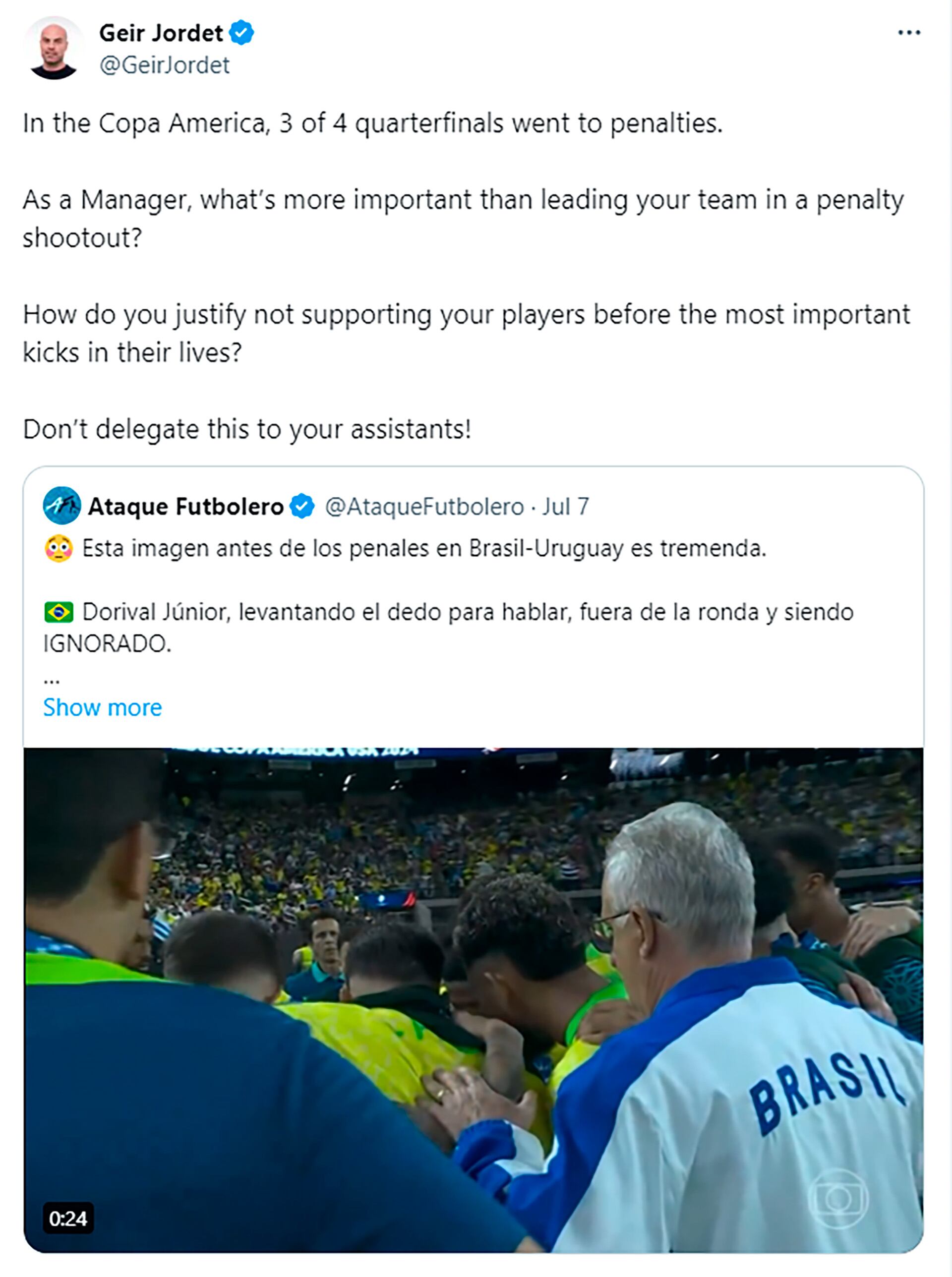Click the blue verified badge beside Geir Jordet

tap(241, 33)
